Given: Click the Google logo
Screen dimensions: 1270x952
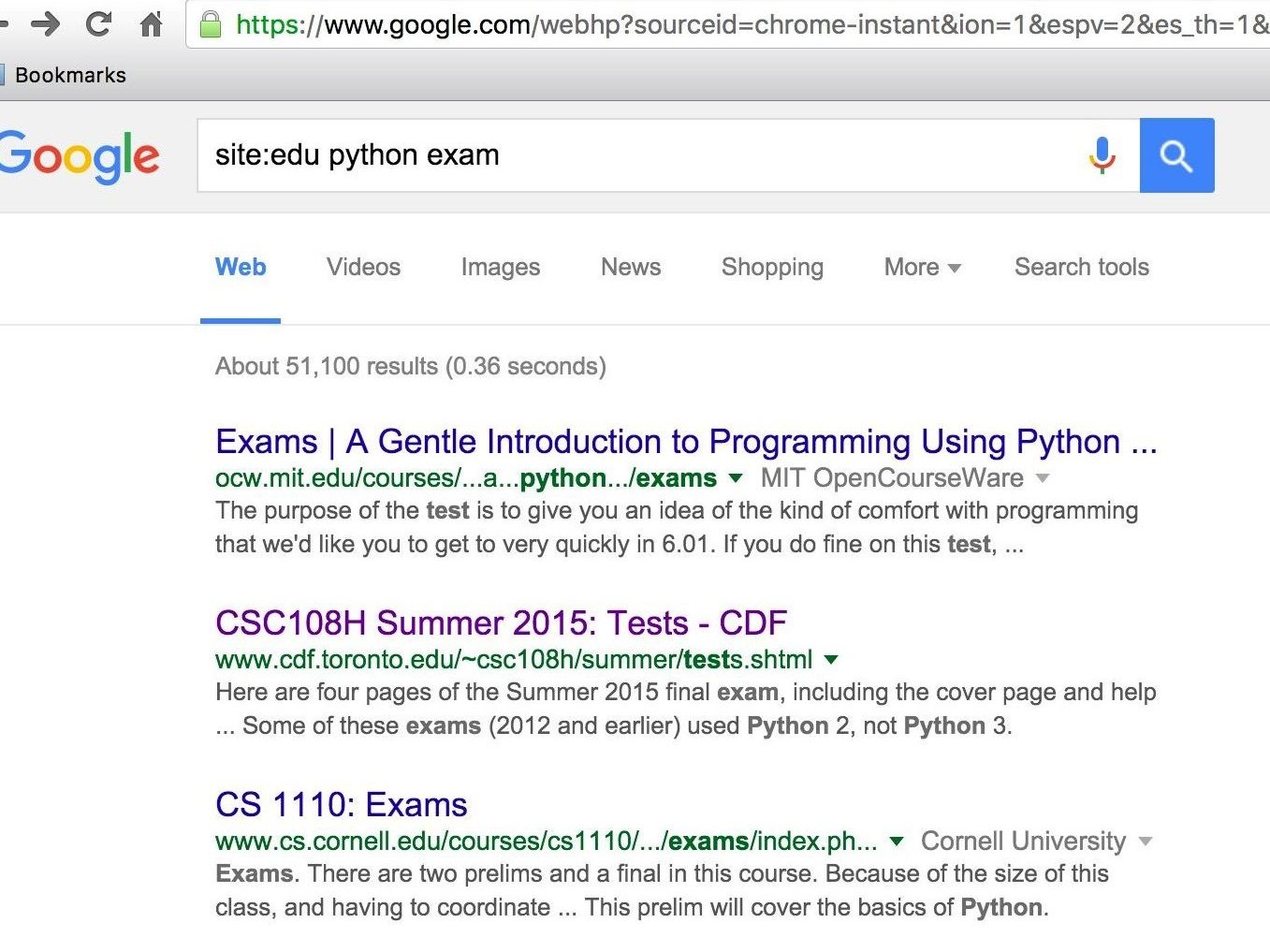Looking at the screenshot, I should coord(80,156).
